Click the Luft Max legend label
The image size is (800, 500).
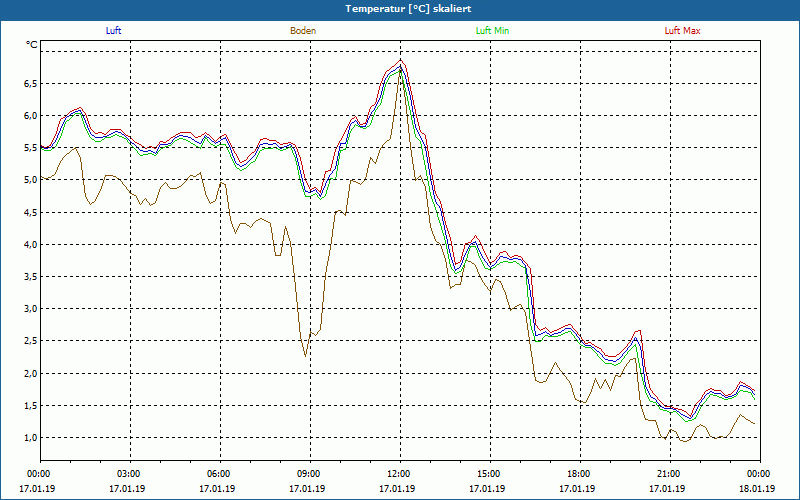click(x=682, y=31)
